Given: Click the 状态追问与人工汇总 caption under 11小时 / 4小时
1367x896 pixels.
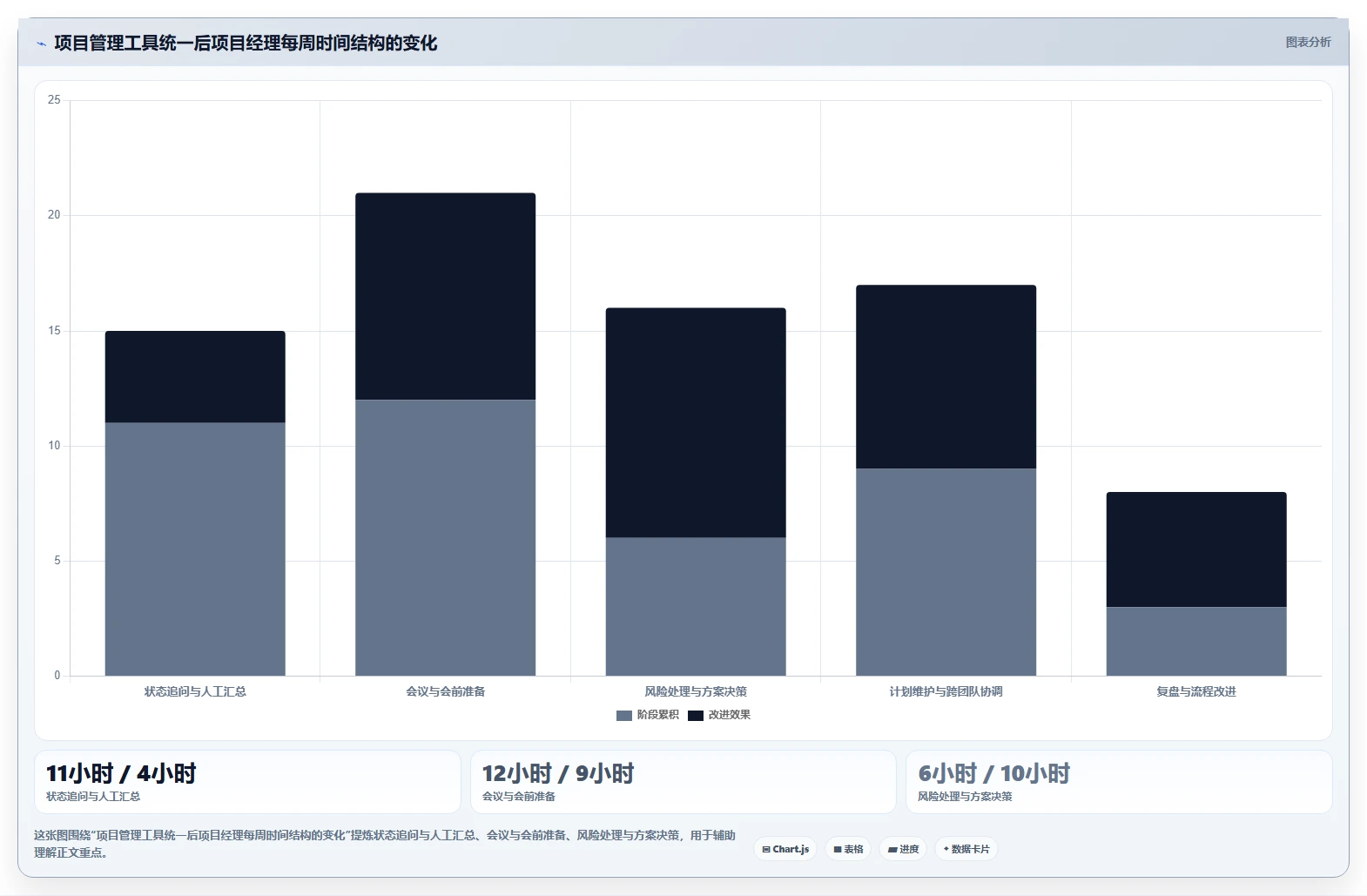Looking at the screenshot, I should (x=93, y=797).
